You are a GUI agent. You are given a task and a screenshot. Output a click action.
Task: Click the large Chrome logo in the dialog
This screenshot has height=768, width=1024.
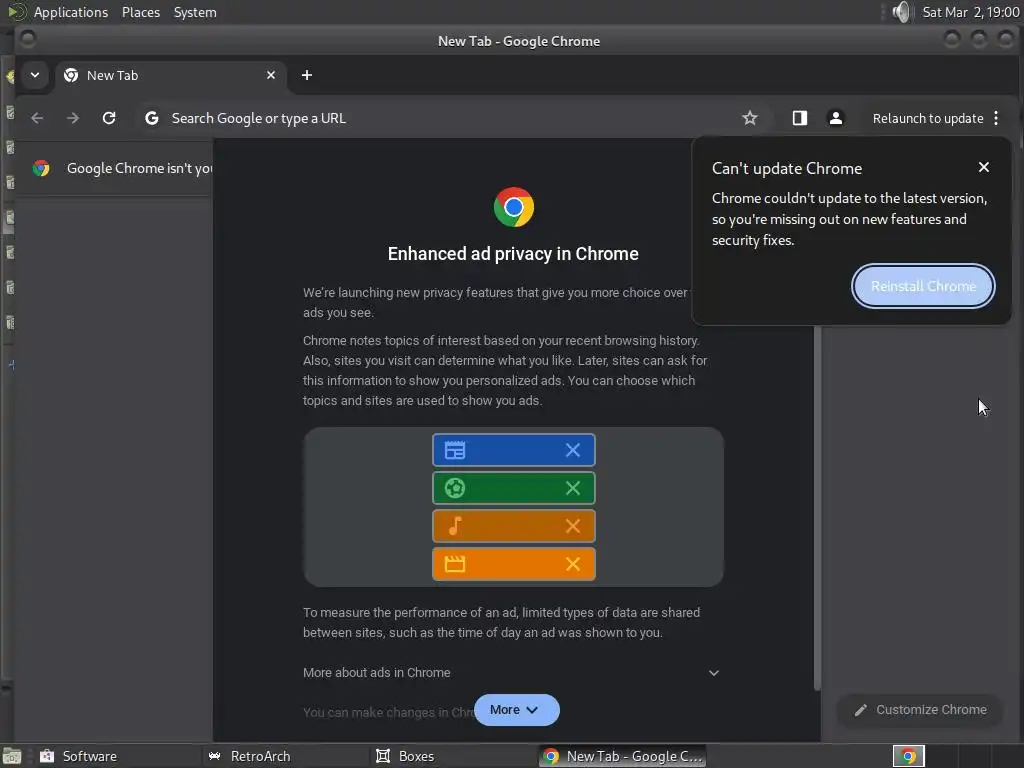tap(514, 207)
